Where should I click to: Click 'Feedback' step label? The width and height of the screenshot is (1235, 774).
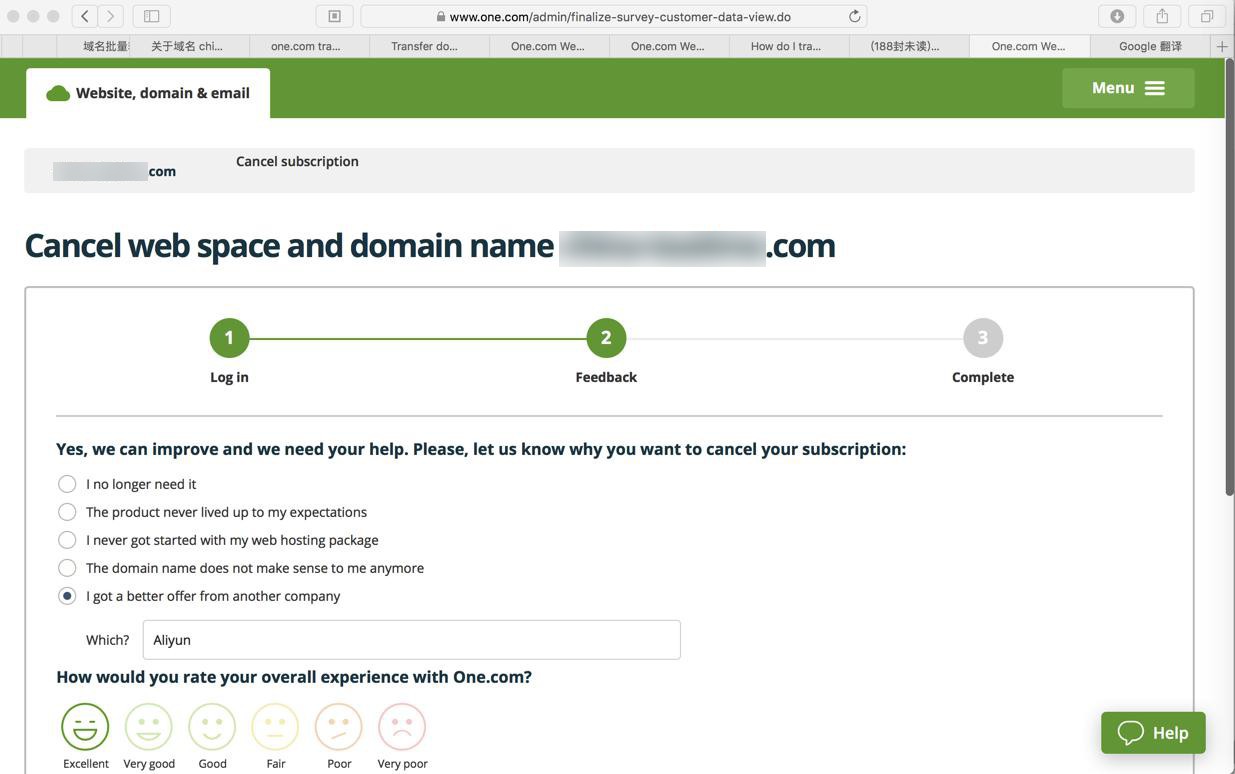[606, 377]
